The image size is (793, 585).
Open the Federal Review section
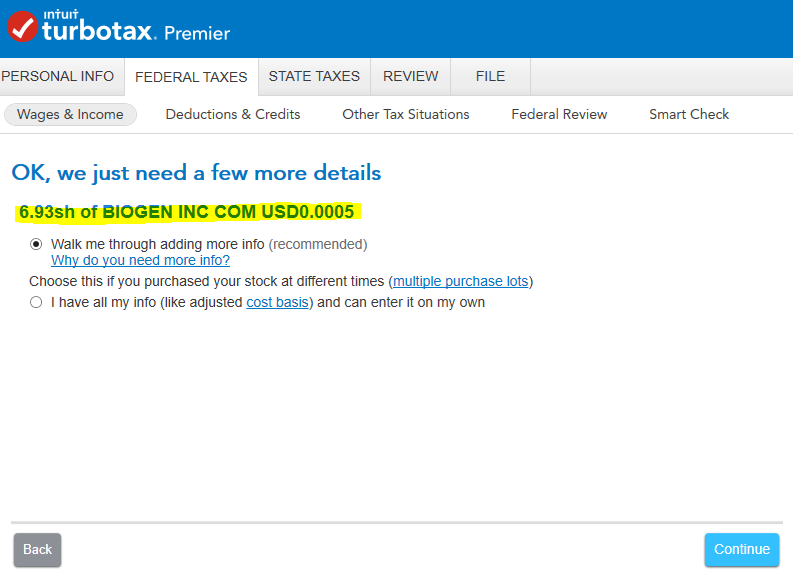pyautogui.click(x=559, y=114)
